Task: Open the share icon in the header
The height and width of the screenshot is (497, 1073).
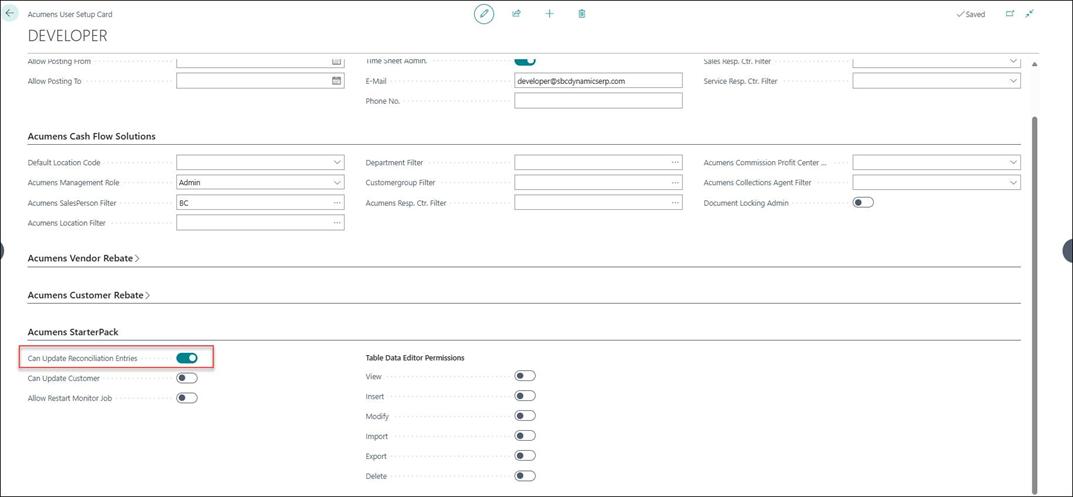Action: click(517, 14)
